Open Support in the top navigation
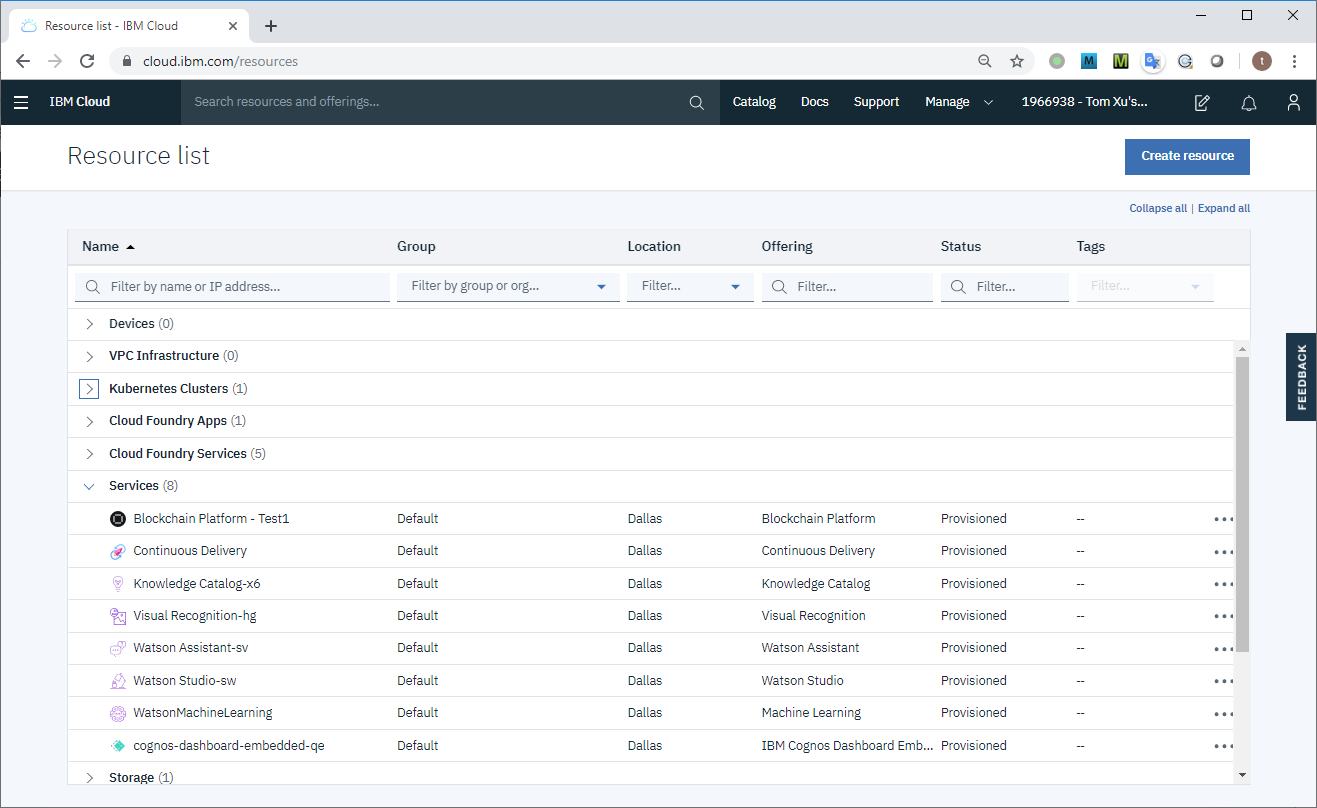The height and width of the screenshot is (808, 1317). [876, 102]
